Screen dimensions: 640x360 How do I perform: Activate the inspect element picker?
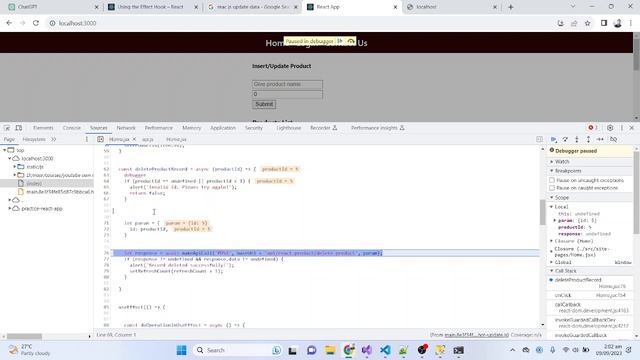[7, 128]
